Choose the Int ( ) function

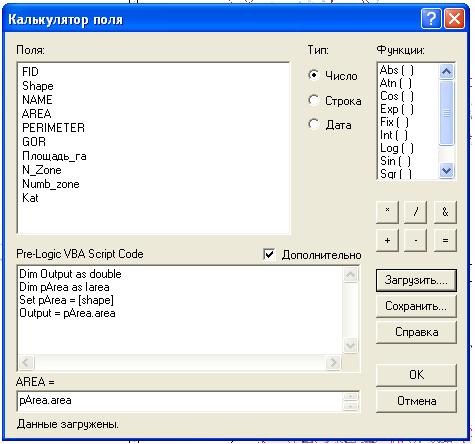click(x=394, y=135)
